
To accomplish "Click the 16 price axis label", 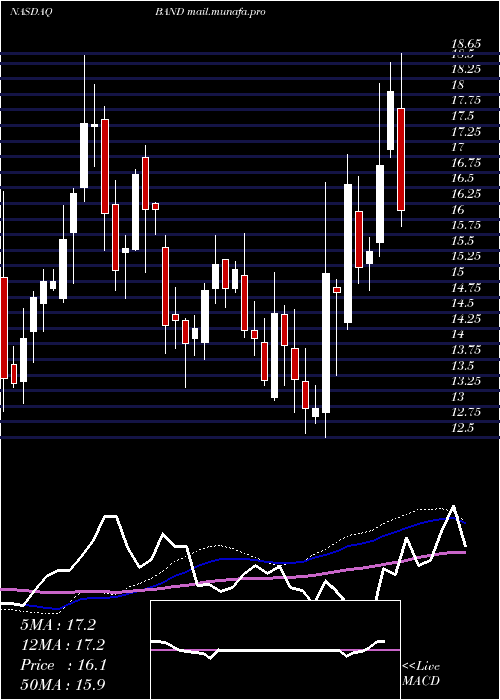I will click(x=458, y=210).
